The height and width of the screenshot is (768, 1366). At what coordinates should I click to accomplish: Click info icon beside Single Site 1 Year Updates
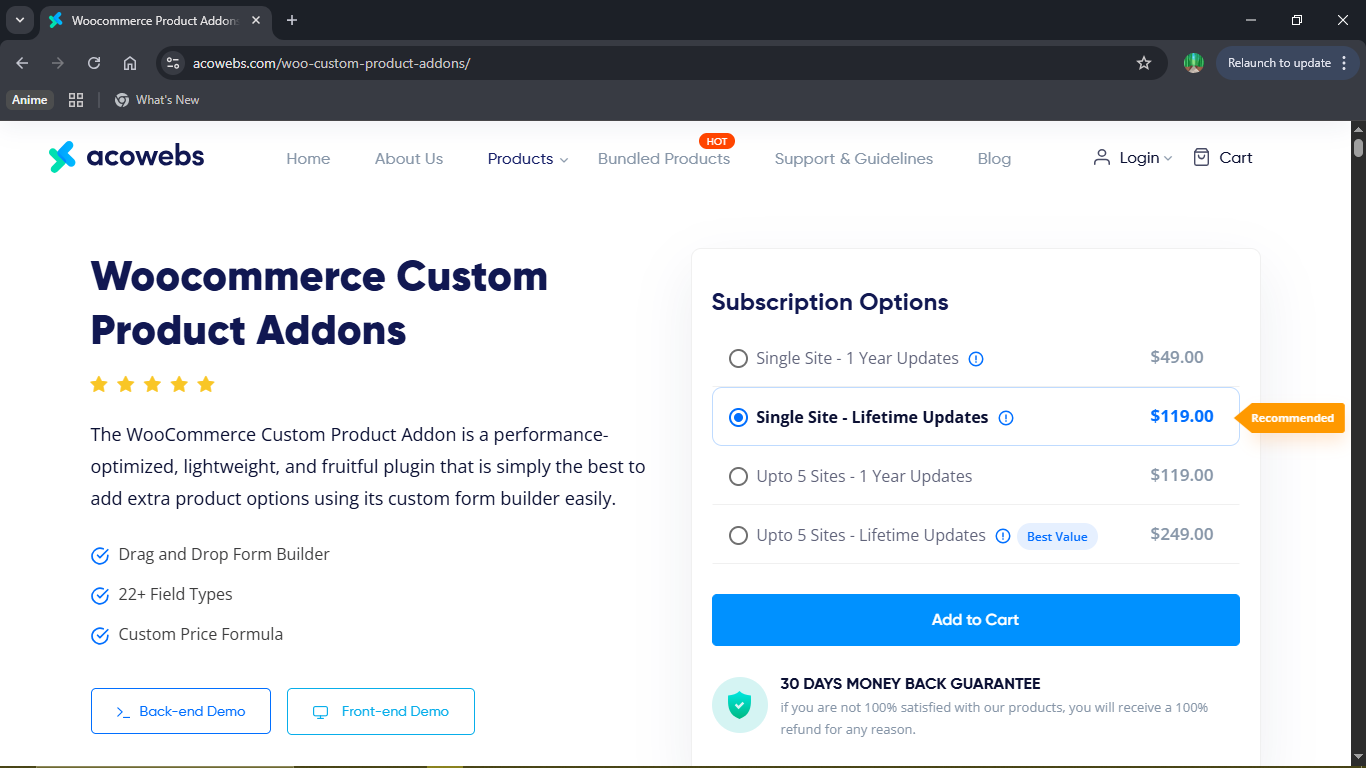(976, 359)
